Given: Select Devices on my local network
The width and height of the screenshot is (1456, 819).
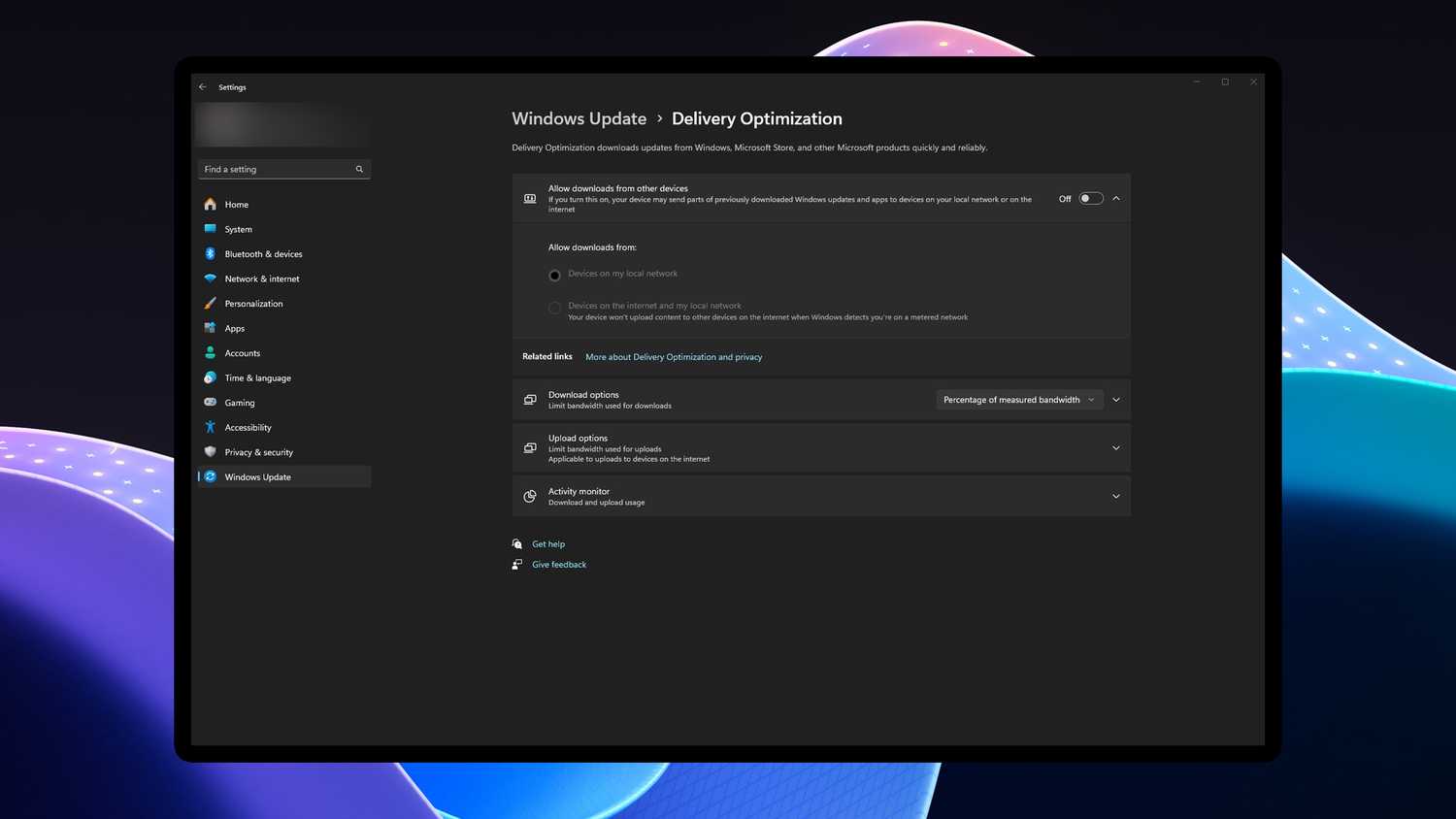Looking at the screenshot, I should [x=554, y=275].
